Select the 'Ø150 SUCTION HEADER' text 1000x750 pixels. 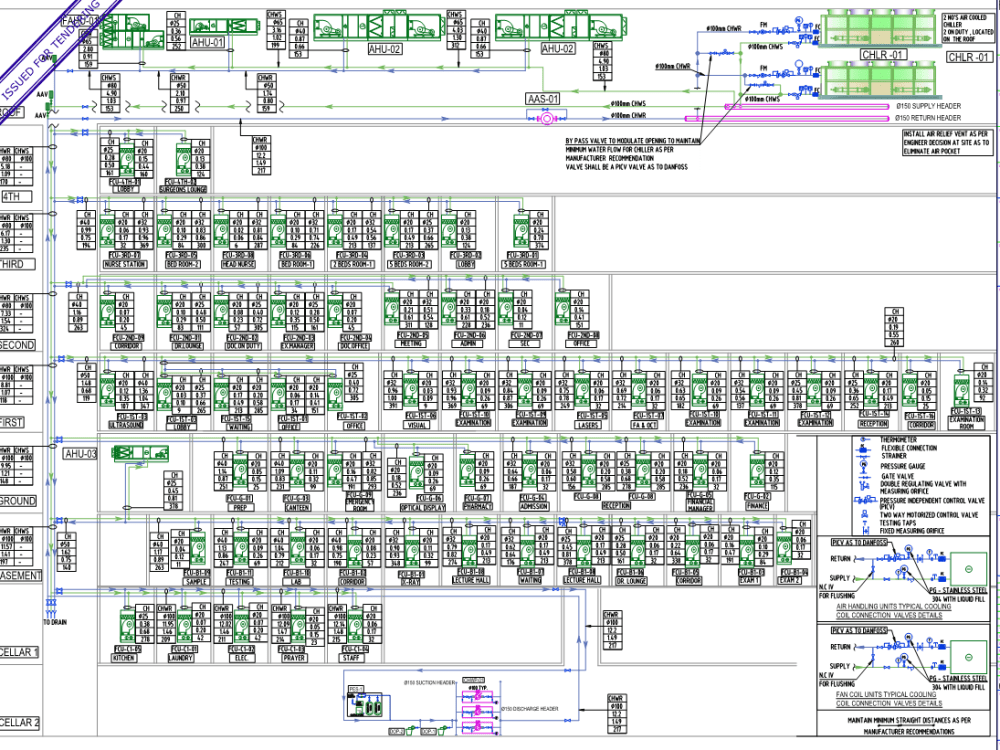(429, 683)
